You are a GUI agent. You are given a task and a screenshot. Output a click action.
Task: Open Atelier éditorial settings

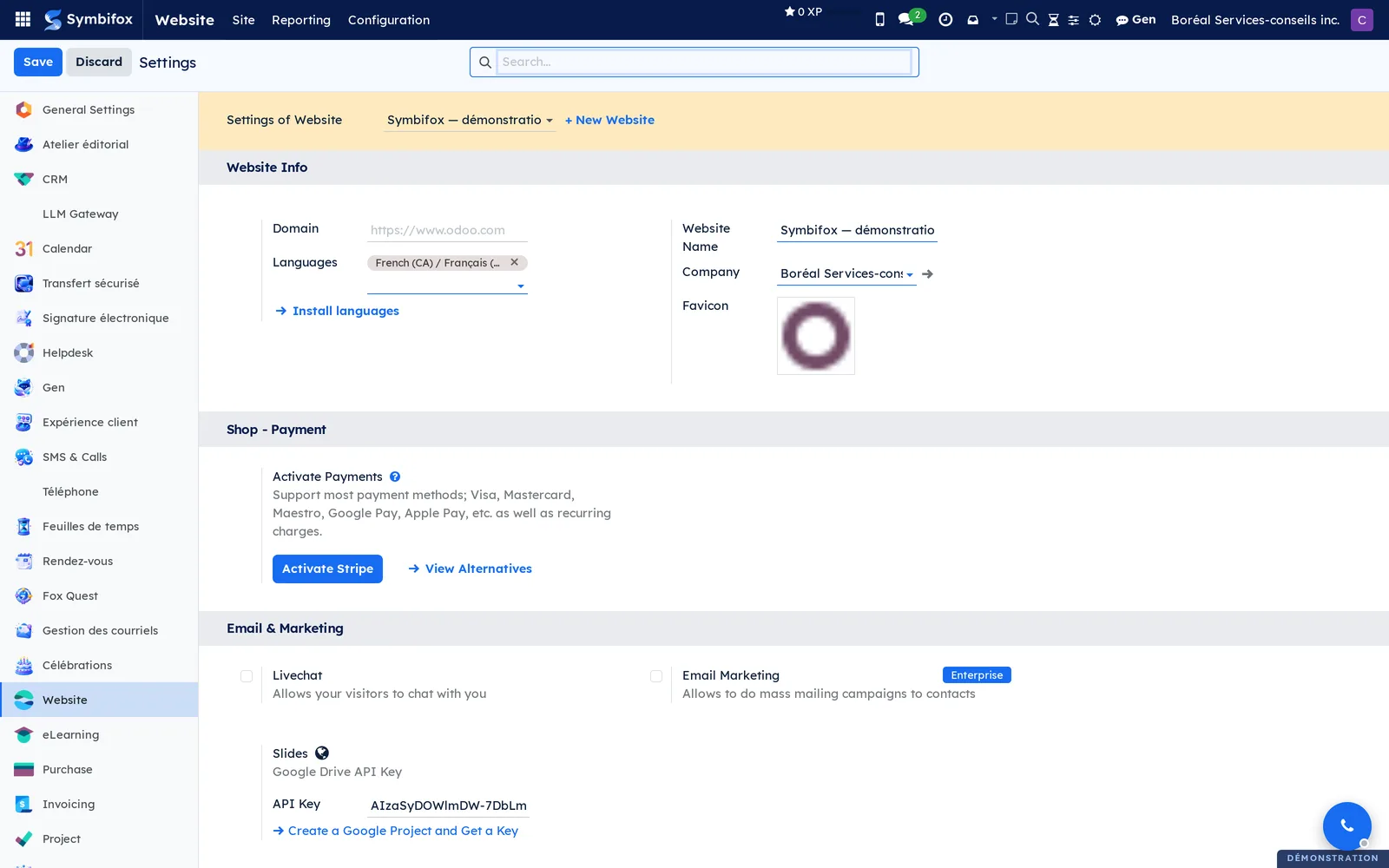coord(99,144)
